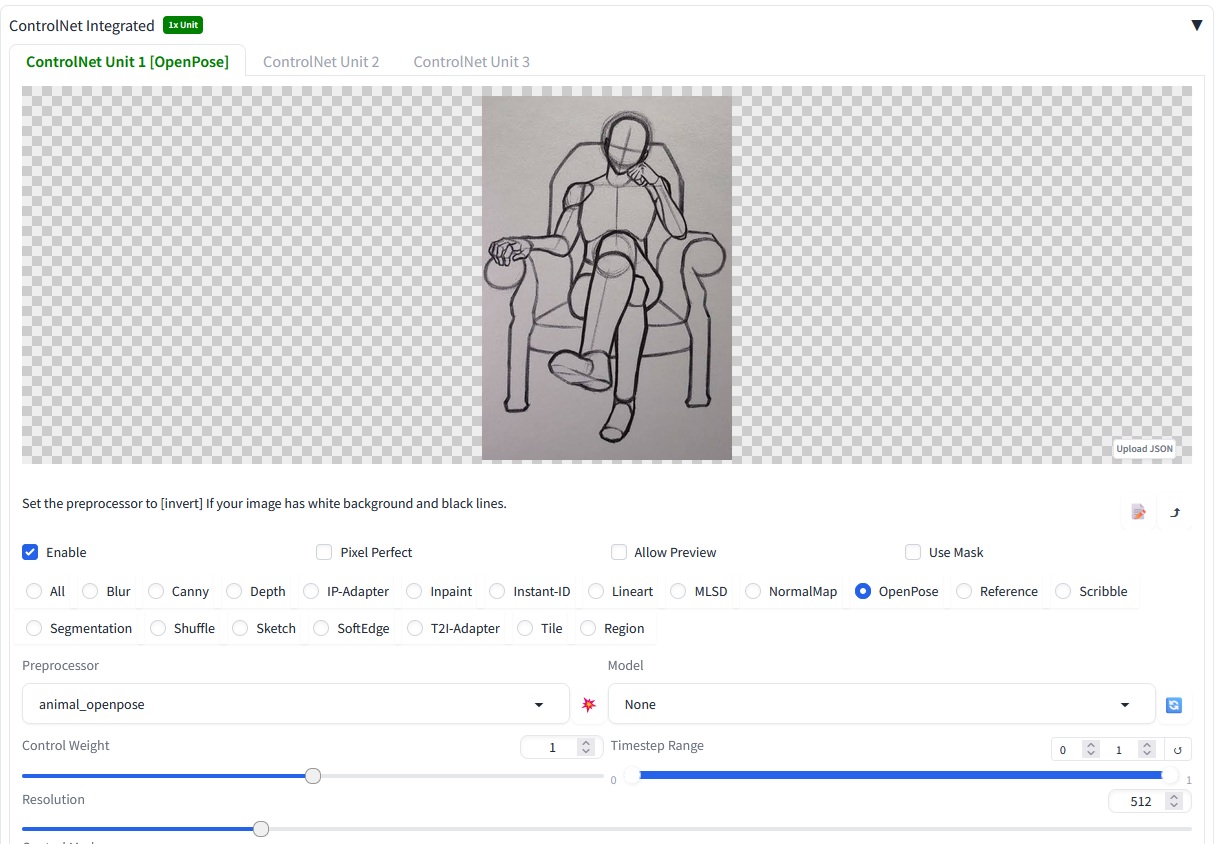Open the Model dropdown showing None
The image size is (1221, 844).
pyautogui.click(x=881, y=704)
